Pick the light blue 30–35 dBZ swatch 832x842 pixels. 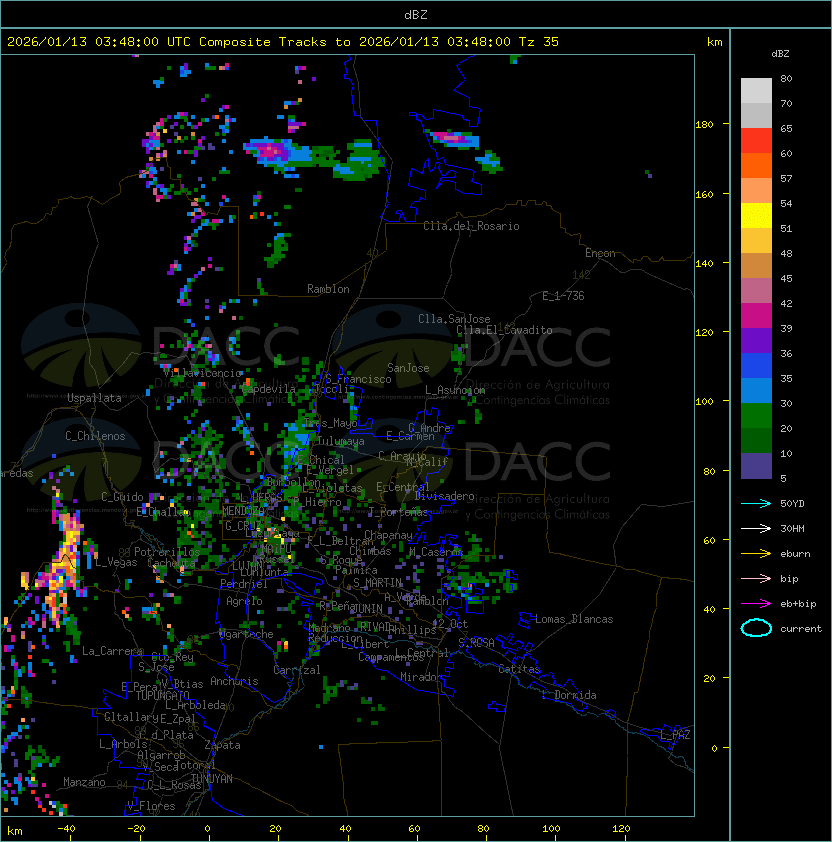point(756,390)
